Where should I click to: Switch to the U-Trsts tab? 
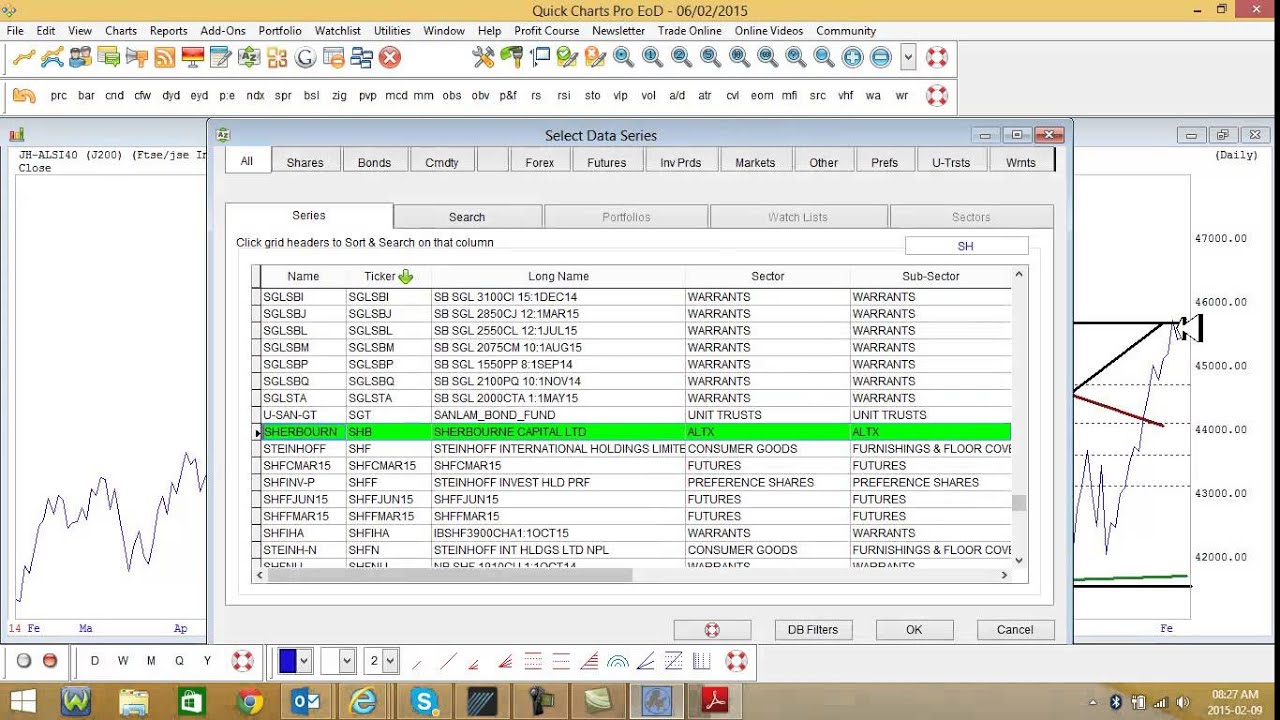click(x=951, y=162)
